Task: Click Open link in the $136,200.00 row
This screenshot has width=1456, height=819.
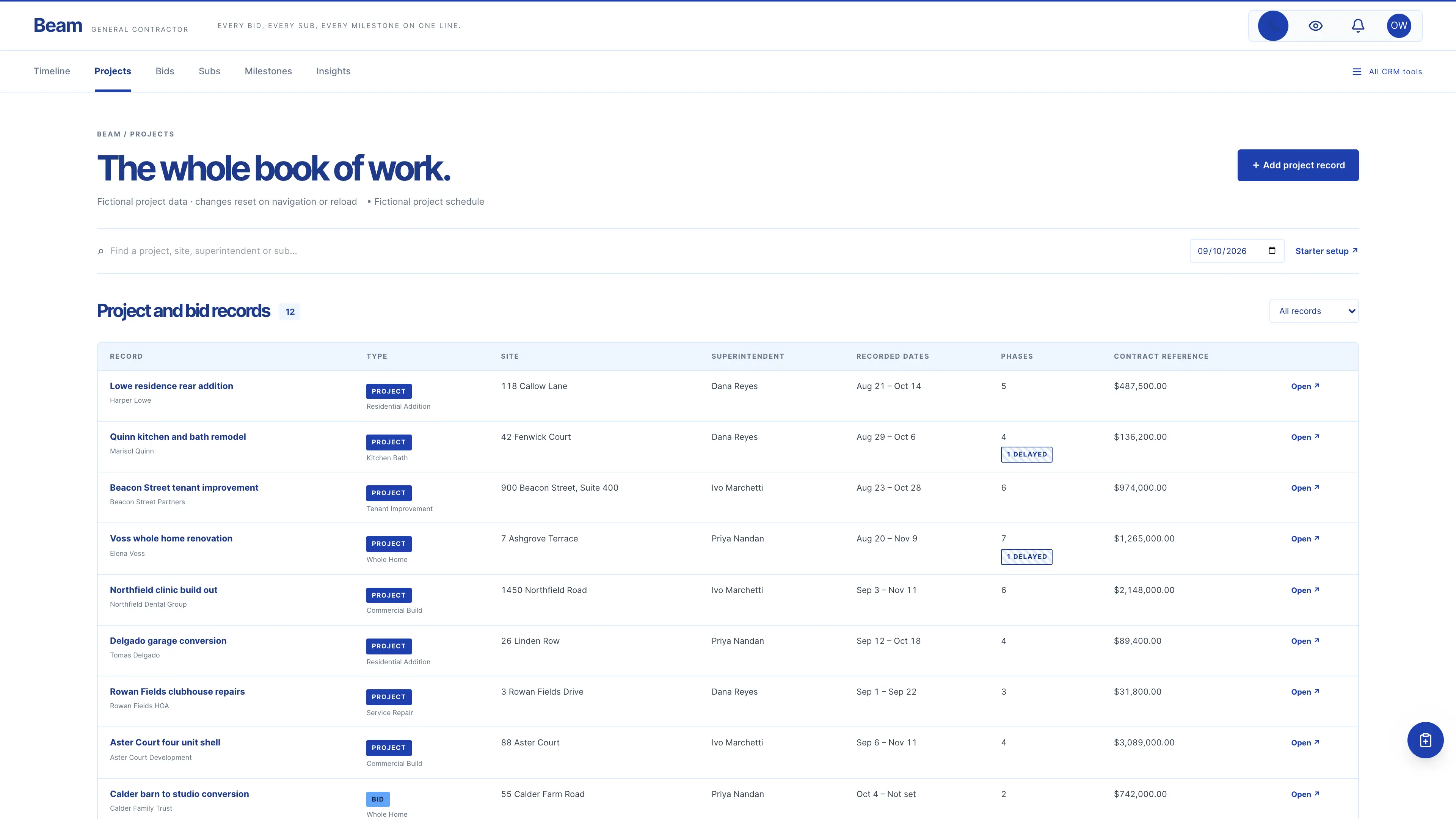Action: [1304, 438]
